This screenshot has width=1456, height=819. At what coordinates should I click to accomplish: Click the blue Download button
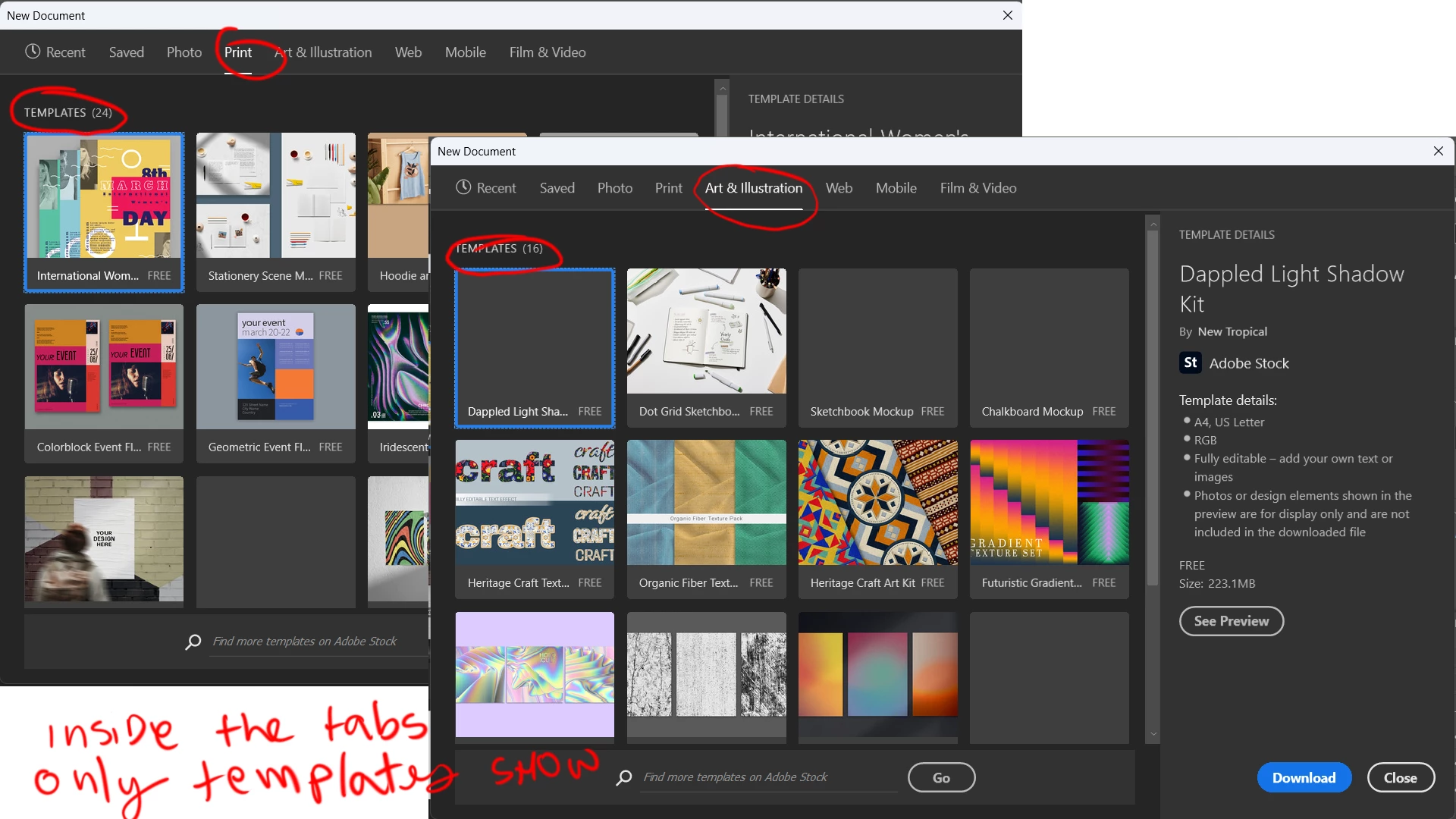pos(1304,777)
